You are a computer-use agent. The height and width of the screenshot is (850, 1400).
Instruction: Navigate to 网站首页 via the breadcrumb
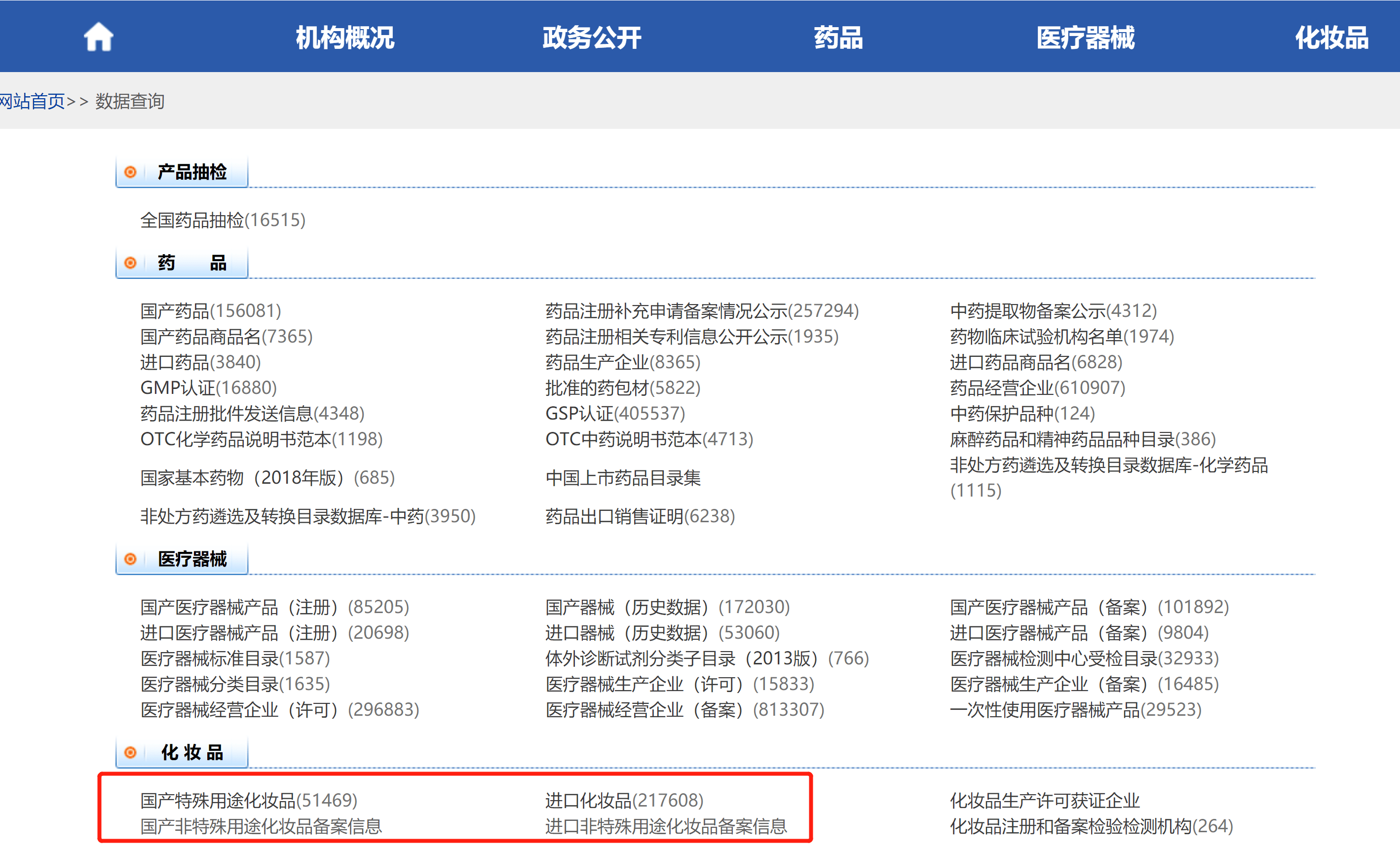click(x=32, y=101)
